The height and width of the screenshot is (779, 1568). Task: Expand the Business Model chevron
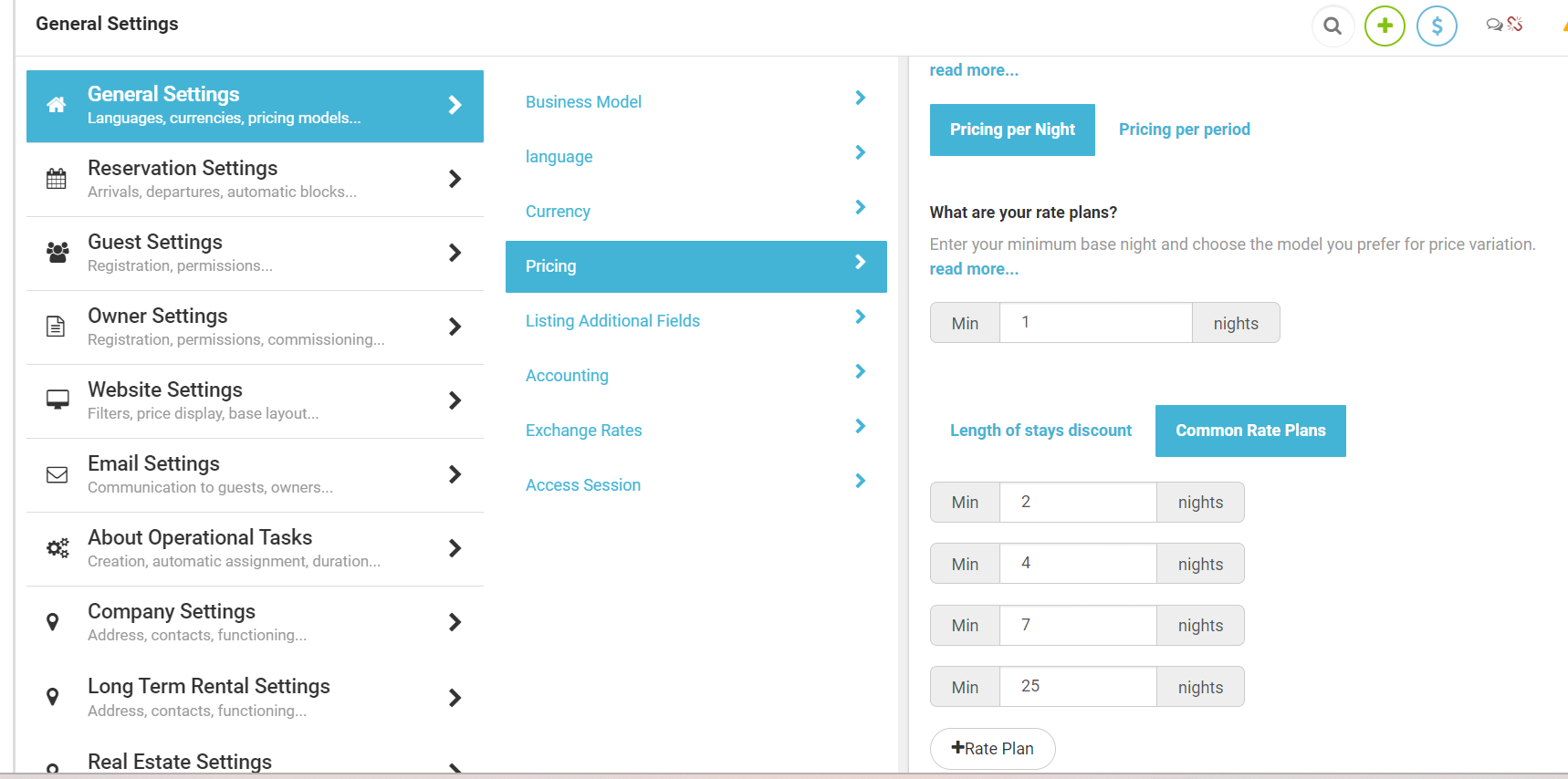click(x=860, y=98)
